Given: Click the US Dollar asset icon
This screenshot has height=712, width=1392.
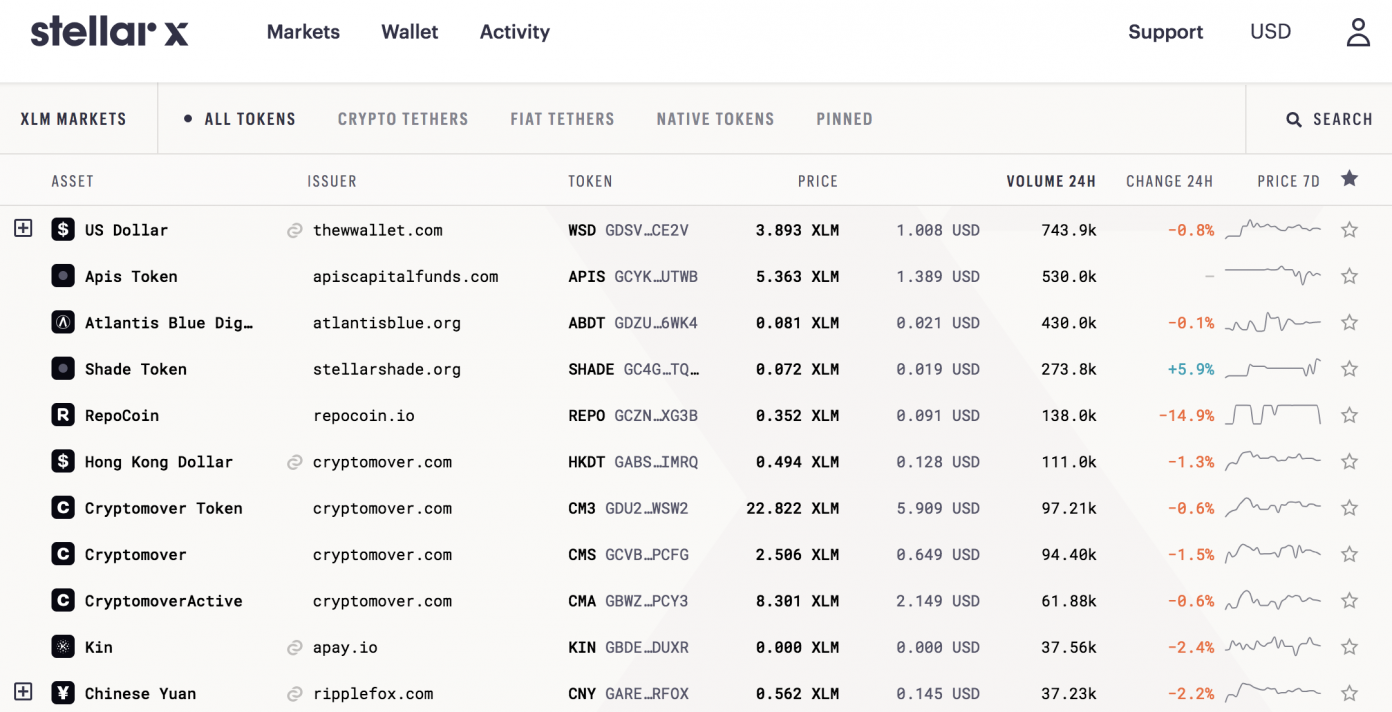Looking at the screenshot, I should [63, 230].
